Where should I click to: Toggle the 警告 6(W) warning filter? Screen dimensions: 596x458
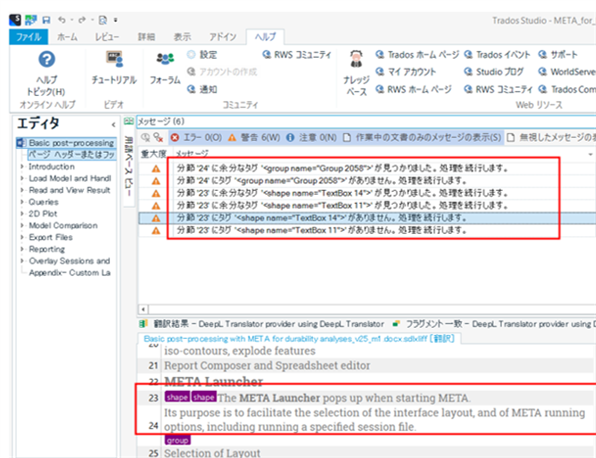(254, 137)
